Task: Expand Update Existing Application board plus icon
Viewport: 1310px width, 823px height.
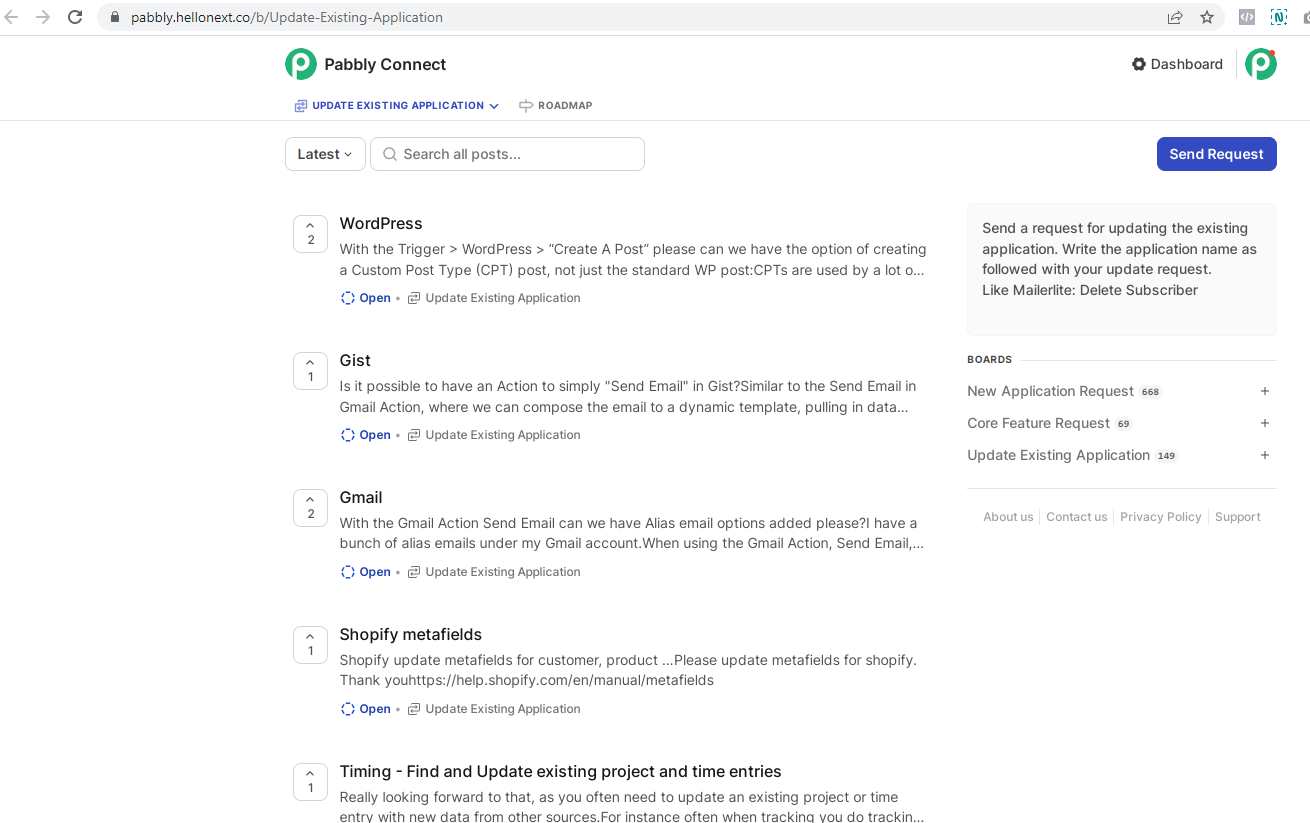Action: tap(1265, 455)
